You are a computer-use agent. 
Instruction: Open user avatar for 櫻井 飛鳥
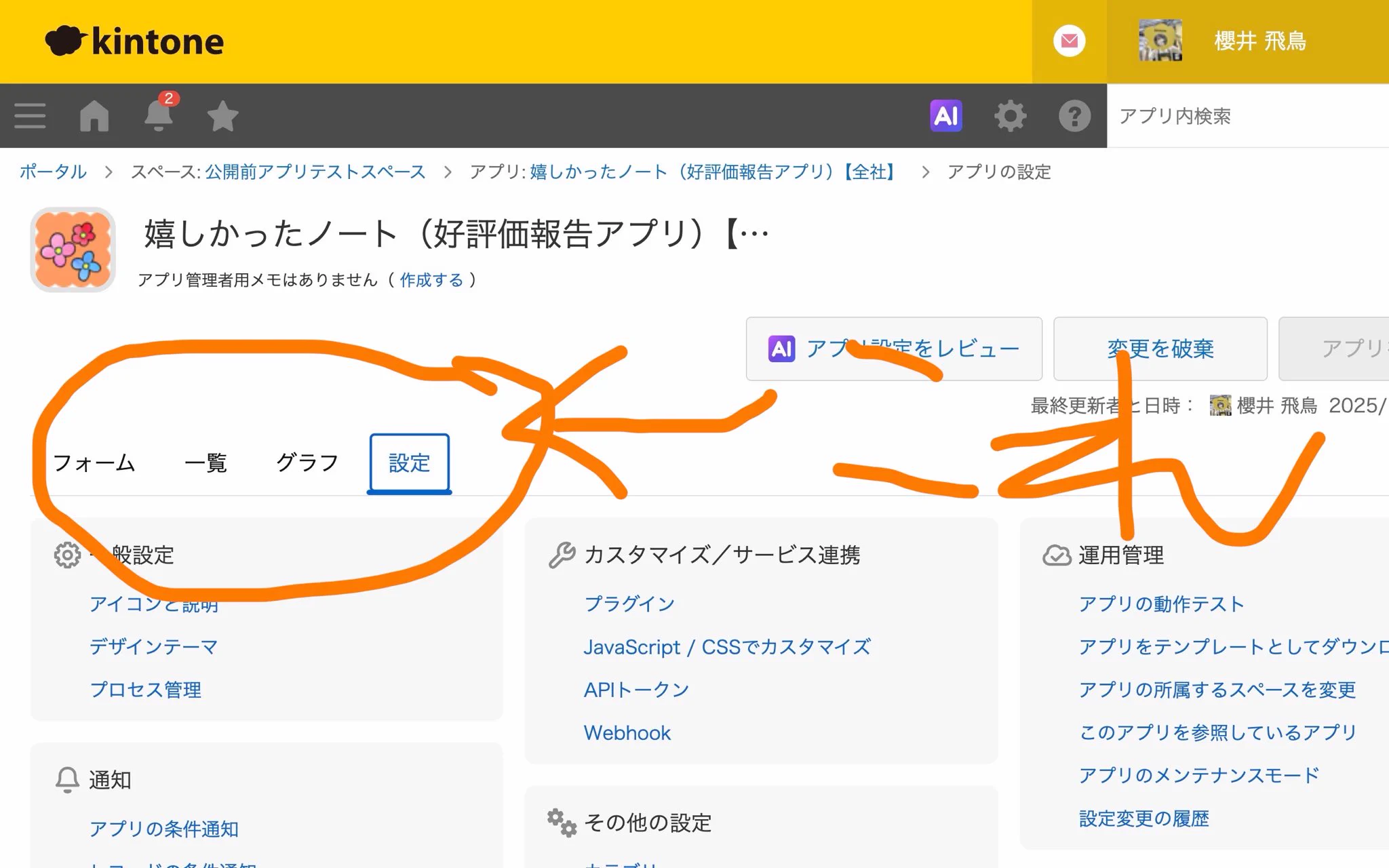coord(1160,41)
